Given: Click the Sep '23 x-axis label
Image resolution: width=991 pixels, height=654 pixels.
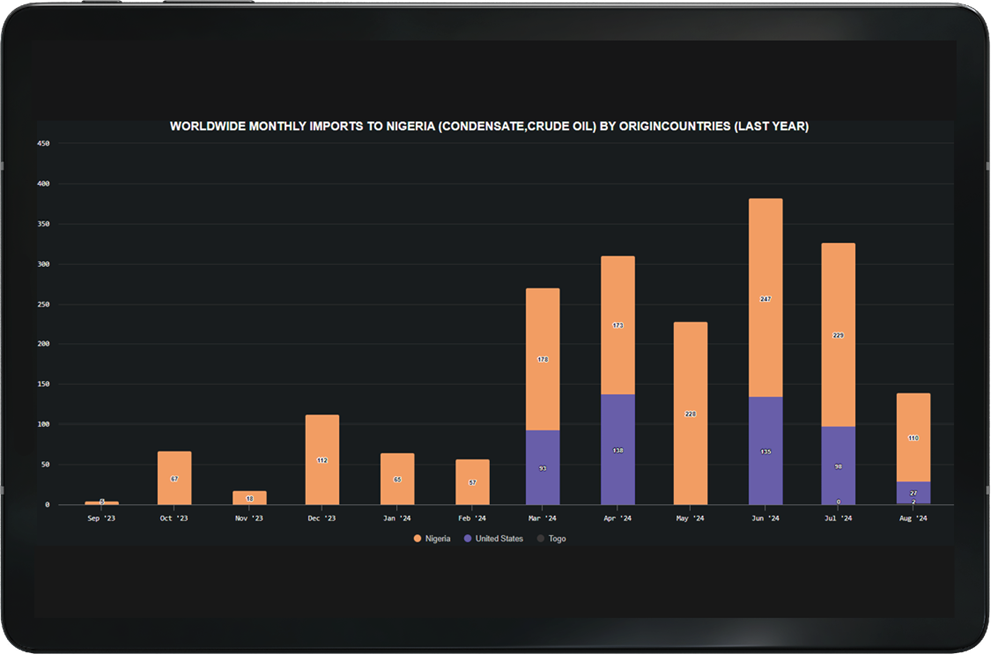Looking at the screenshot, I should pos(101,518).
